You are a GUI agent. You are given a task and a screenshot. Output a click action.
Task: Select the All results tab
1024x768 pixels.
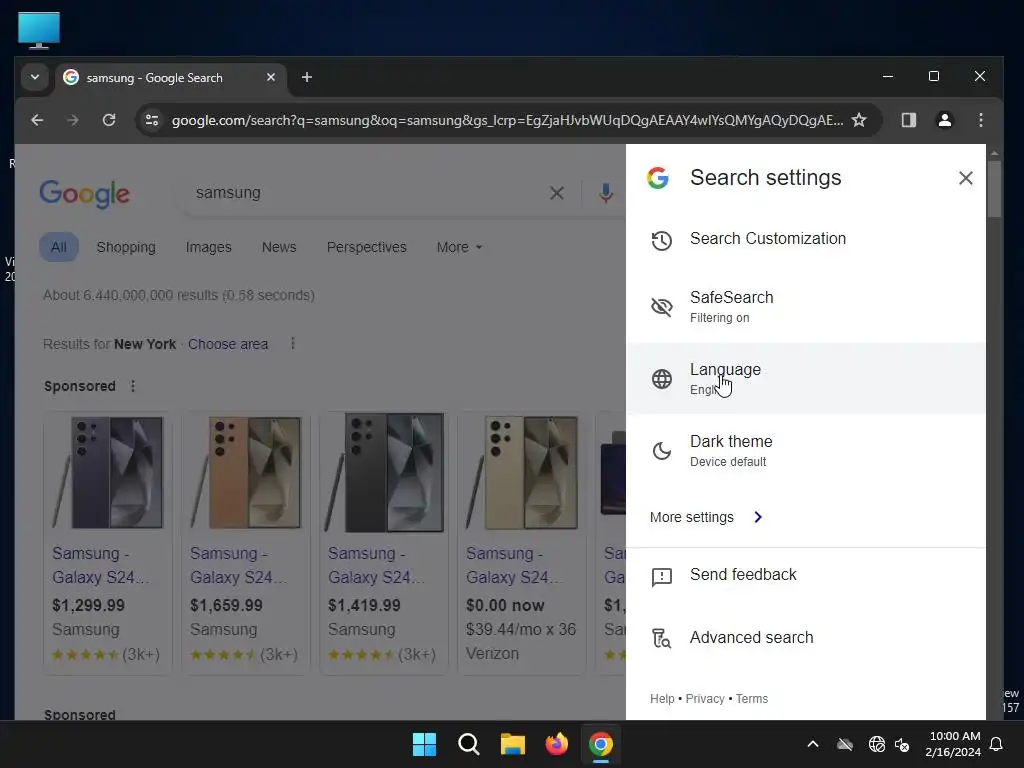tap(59, 248)
